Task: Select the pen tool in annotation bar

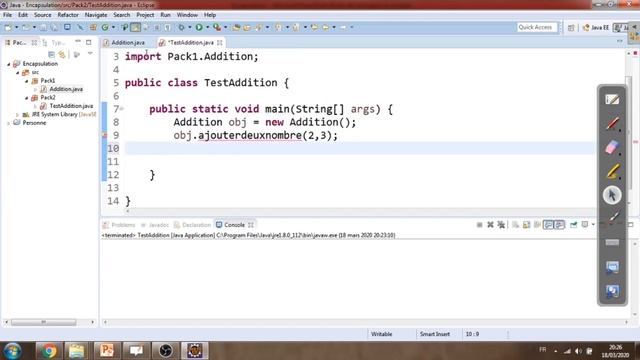Action: point(612,123)
